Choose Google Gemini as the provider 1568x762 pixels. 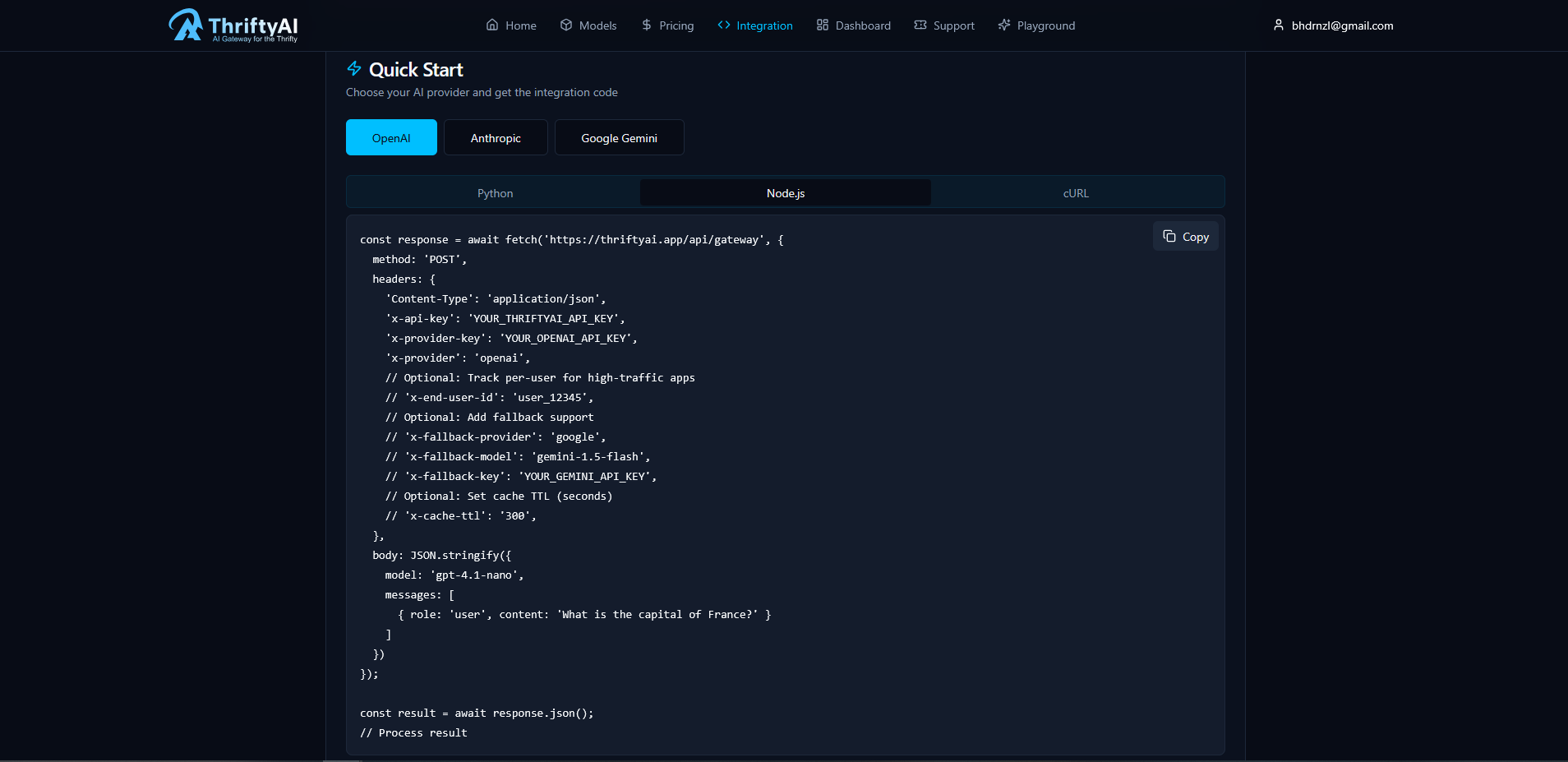point(619,137)
